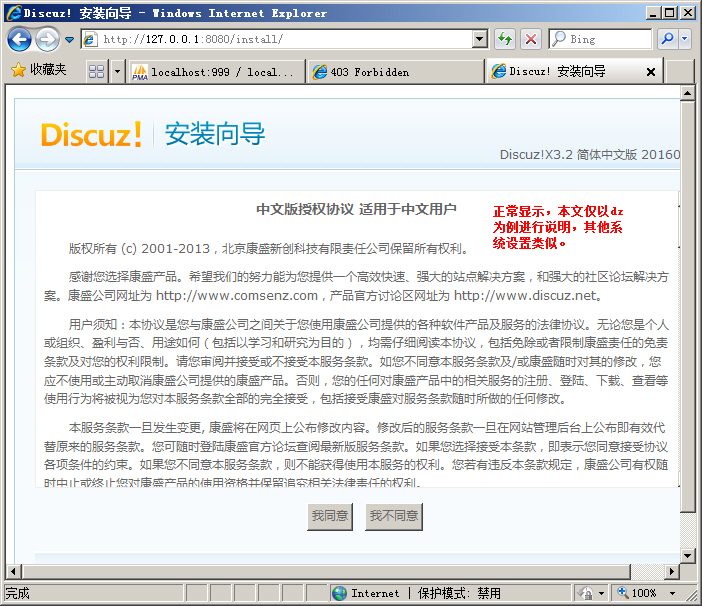This screenshot has width=702, height=606.
Task: Click the Quick Tabs grid icon
Action: pyautogui.click(x=97, y=71)
